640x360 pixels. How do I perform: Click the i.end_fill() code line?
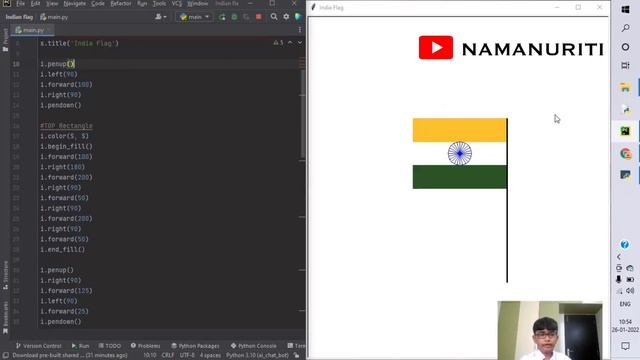(x=62, y=249)
